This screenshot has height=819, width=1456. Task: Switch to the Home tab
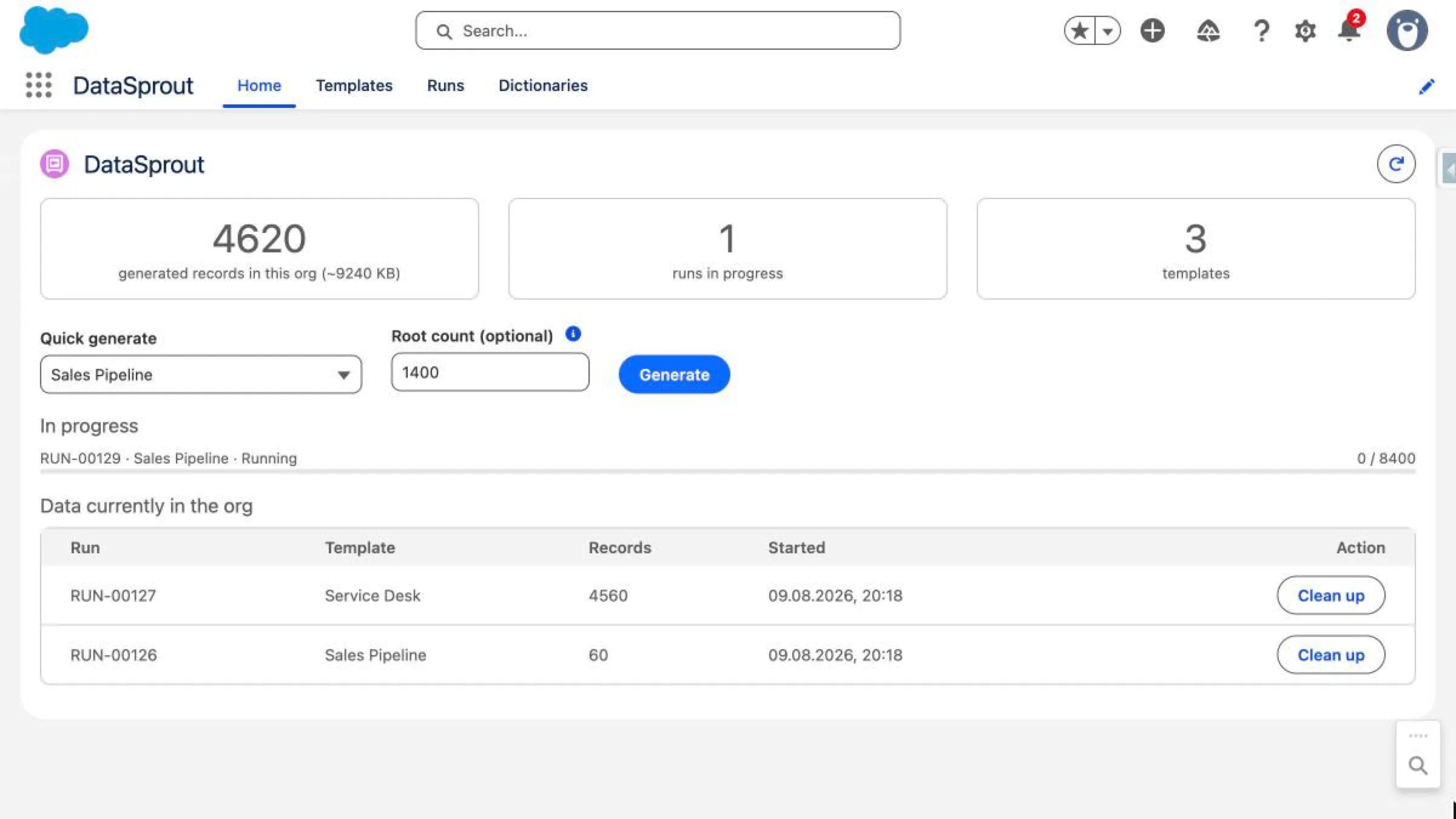point(259,86)
